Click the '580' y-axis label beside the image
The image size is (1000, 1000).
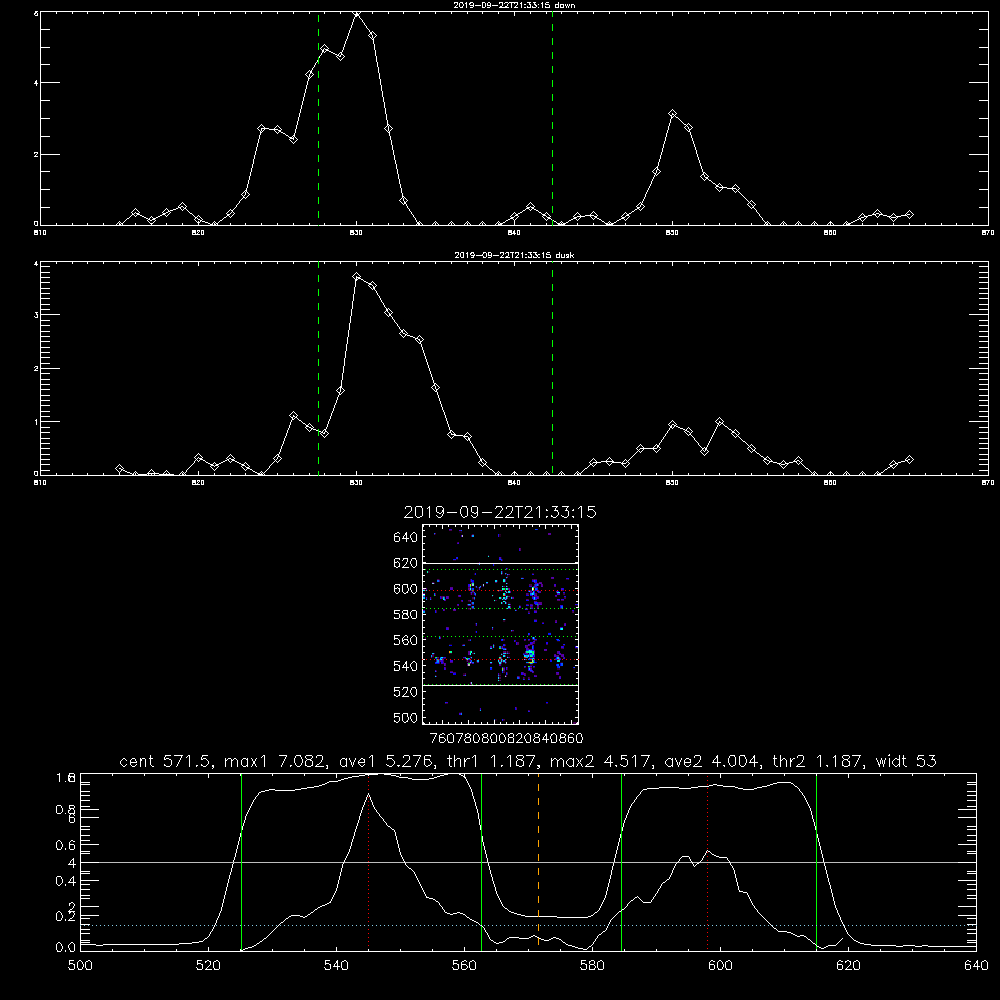point(405,615)
